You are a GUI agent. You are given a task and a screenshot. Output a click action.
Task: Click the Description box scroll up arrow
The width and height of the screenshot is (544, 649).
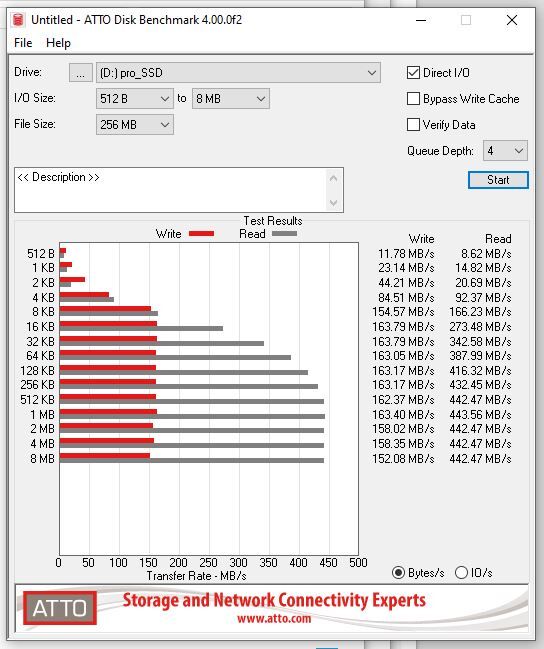coord(334,178)
